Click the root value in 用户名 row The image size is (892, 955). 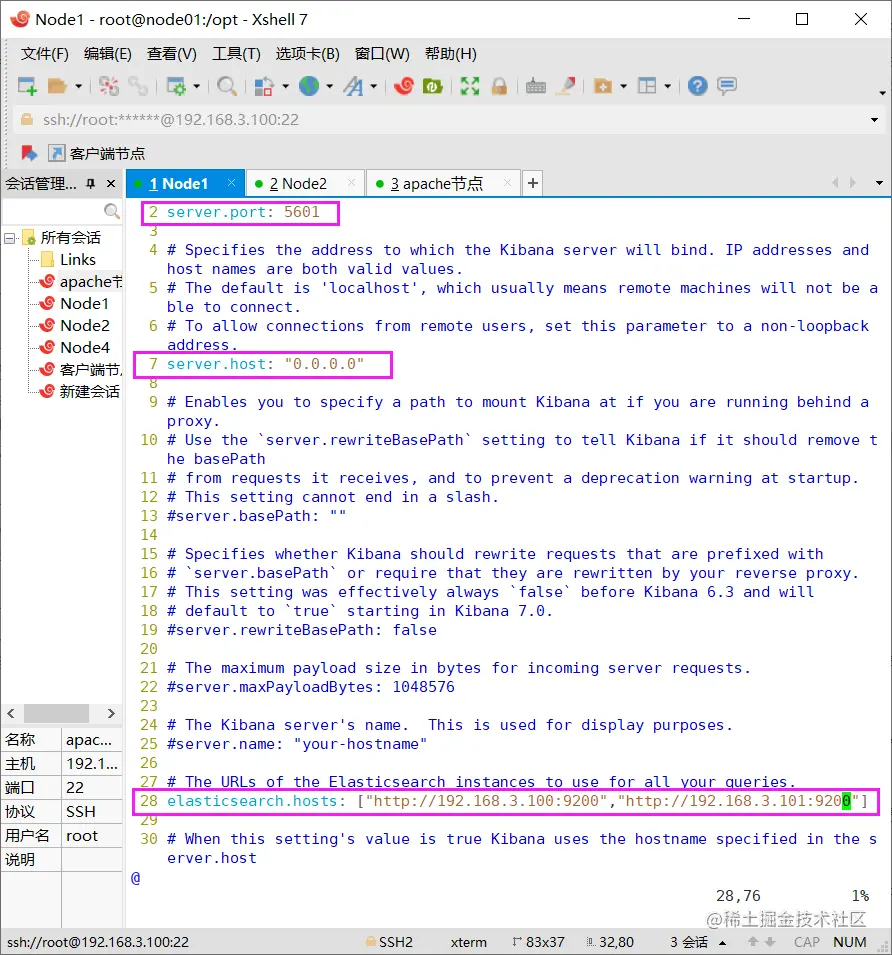(x=82, y=836)
